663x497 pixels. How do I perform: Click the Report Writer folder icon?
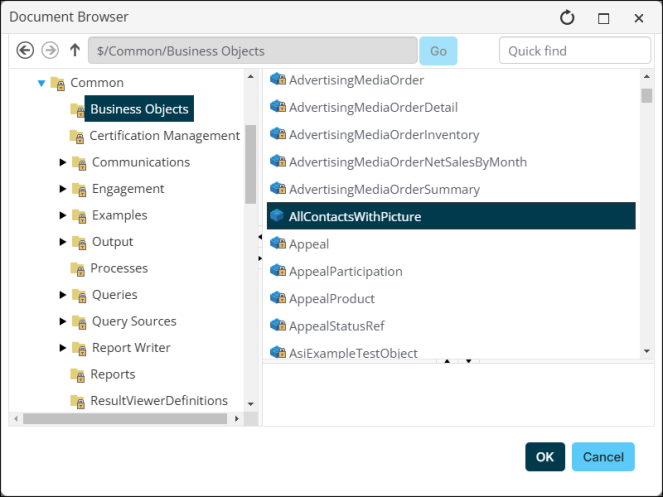79,349
